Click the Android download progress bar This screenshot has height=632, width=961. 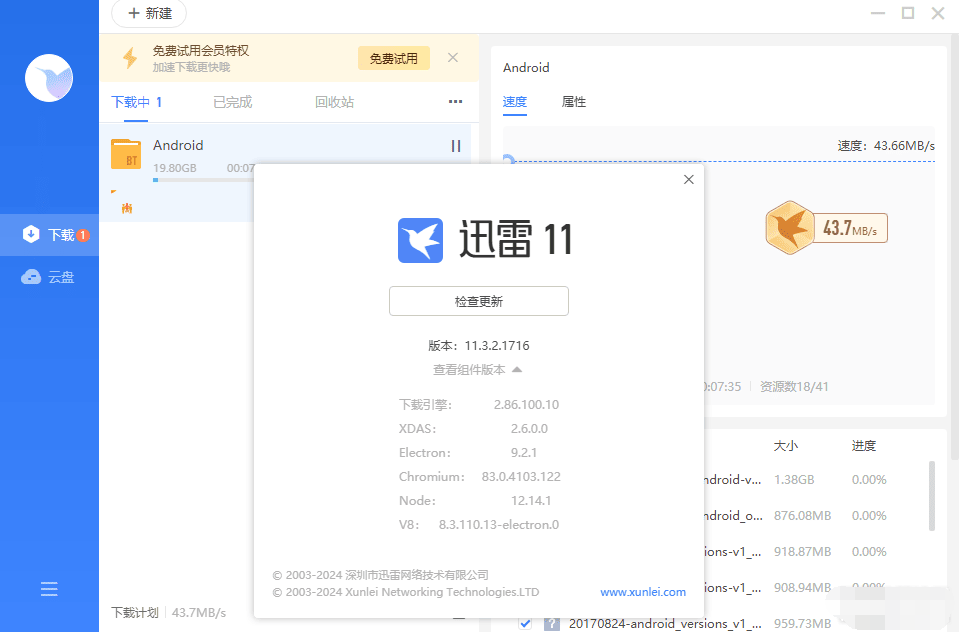point(203,180)
